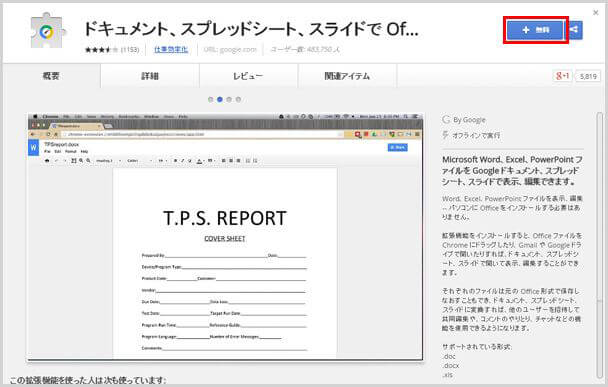608x387 pixels.
Task: Select the fourth carousel dot
Action: [x=238, y=99]
